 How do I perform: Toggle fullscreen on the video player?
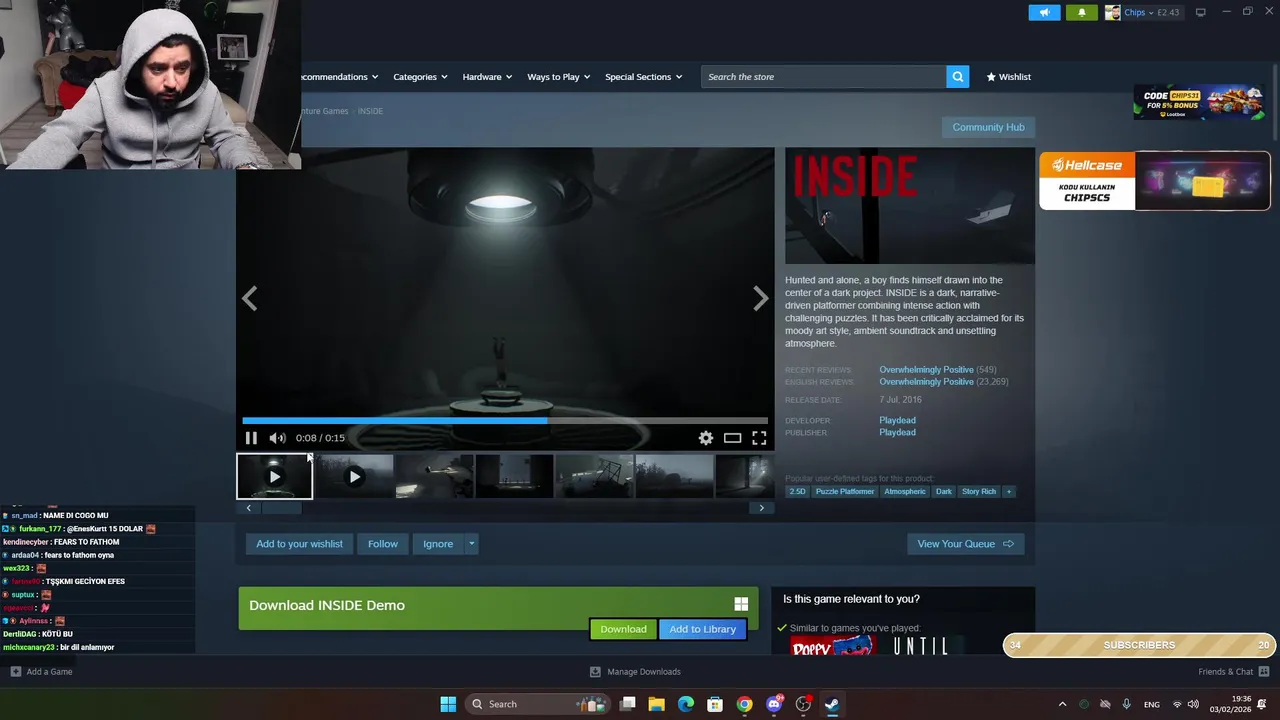pos(759,438)
